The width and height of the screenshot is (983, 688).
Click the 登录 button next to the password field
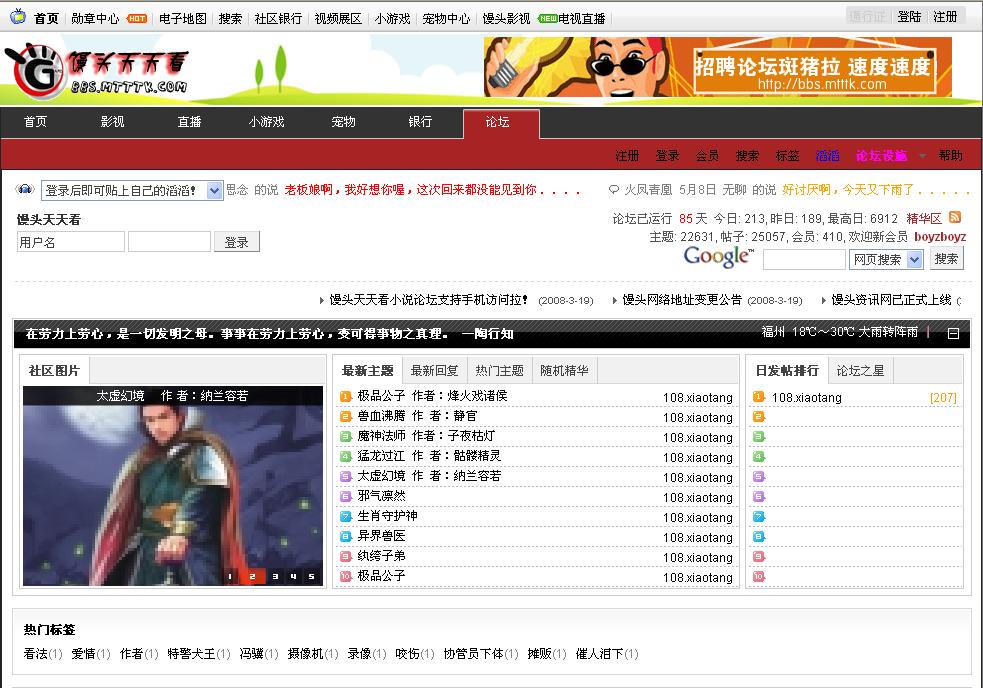pyautogui.click(x=236, y=242)
